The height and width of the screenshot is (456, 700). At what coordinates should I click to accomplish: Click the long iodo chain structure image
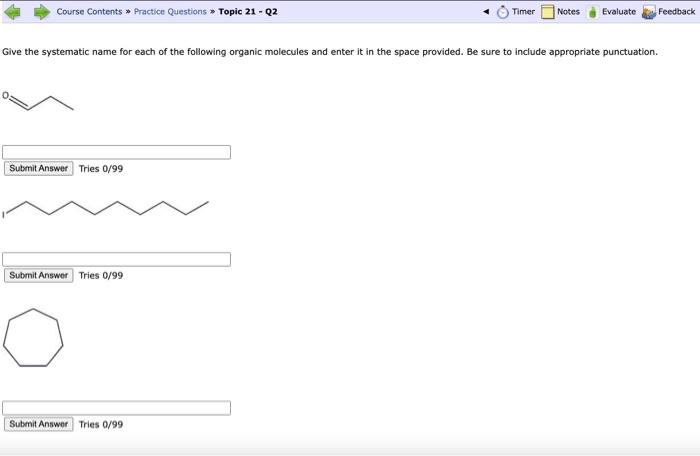105,209
